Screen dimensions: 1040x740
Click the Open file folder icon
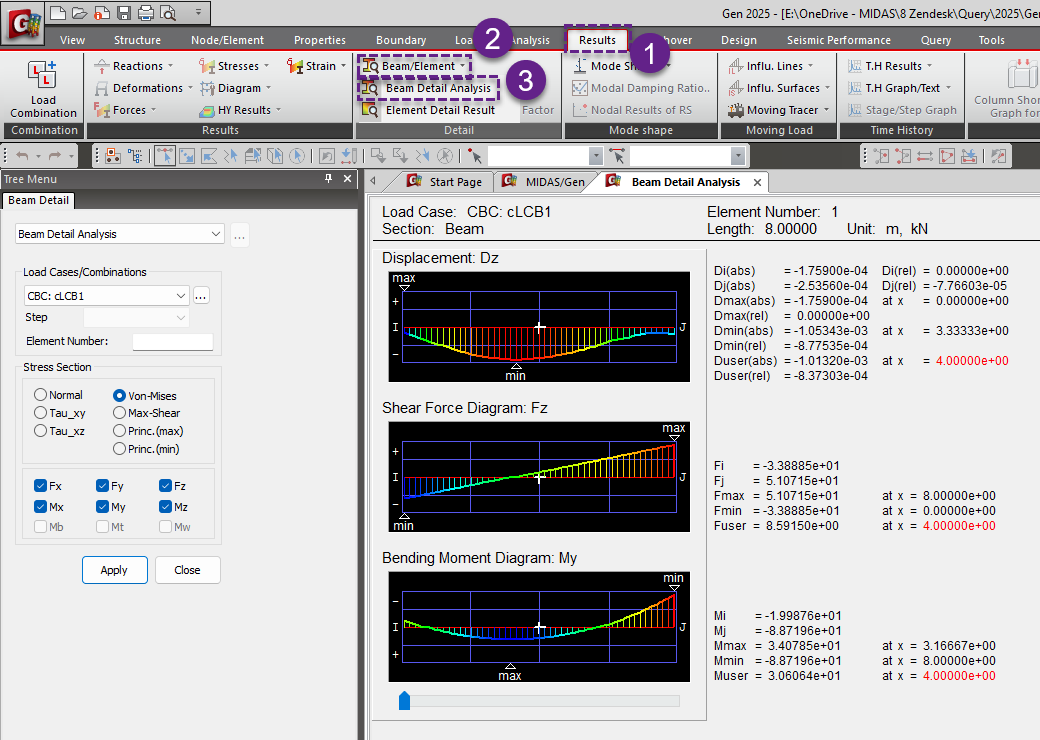coord(80,13)
